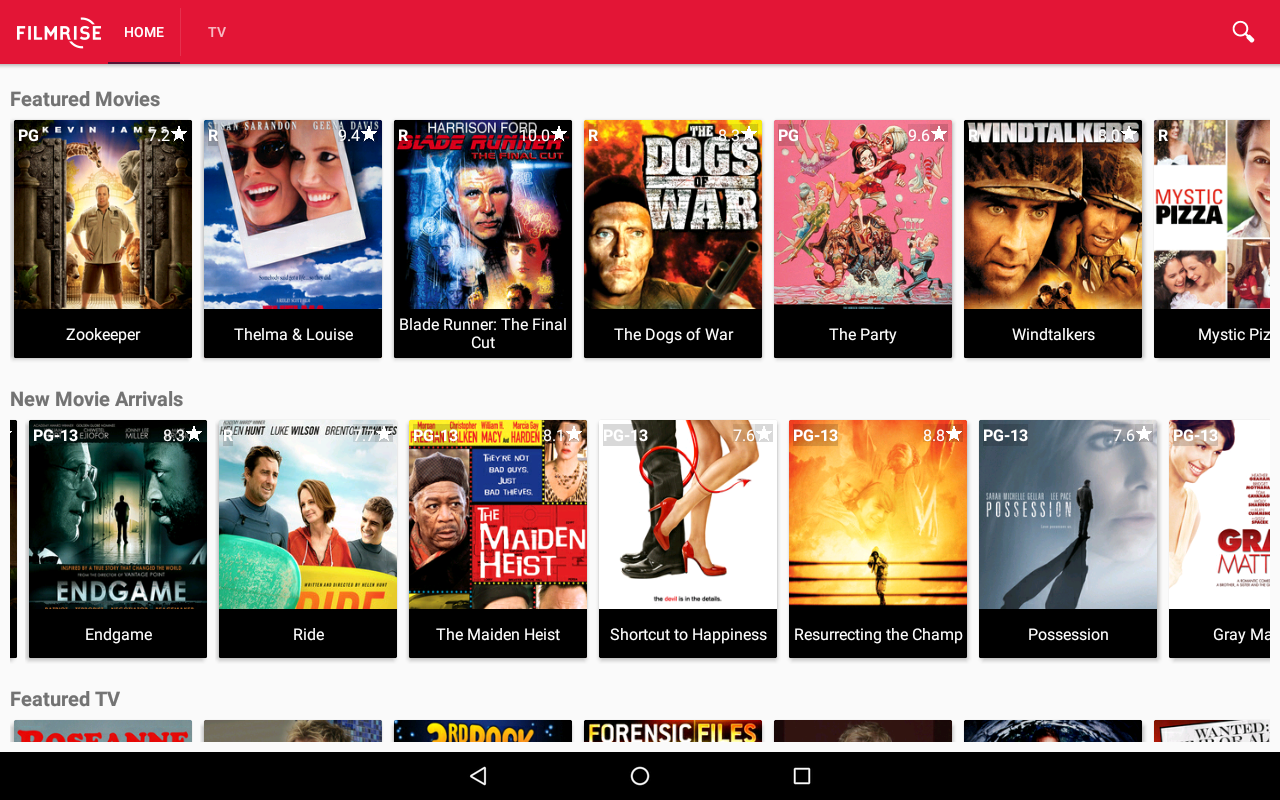Click the 8.8 rating on Resurrecting the Champ
The image size is (1280, 800).
point(942,435)
